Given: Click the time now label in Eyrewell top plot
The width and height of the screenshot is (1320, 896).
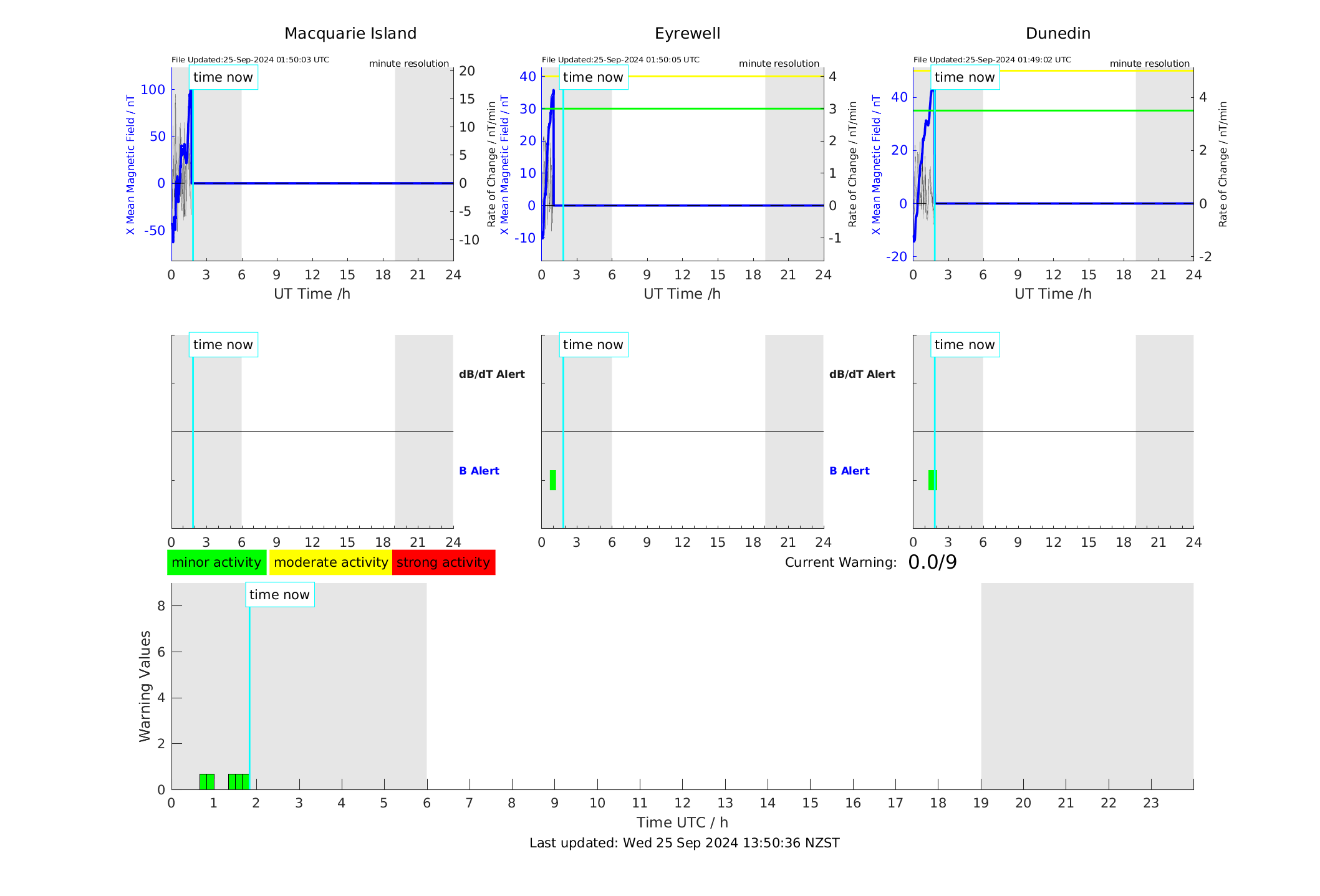Looking at the screenshot, I should pos(593,77).
